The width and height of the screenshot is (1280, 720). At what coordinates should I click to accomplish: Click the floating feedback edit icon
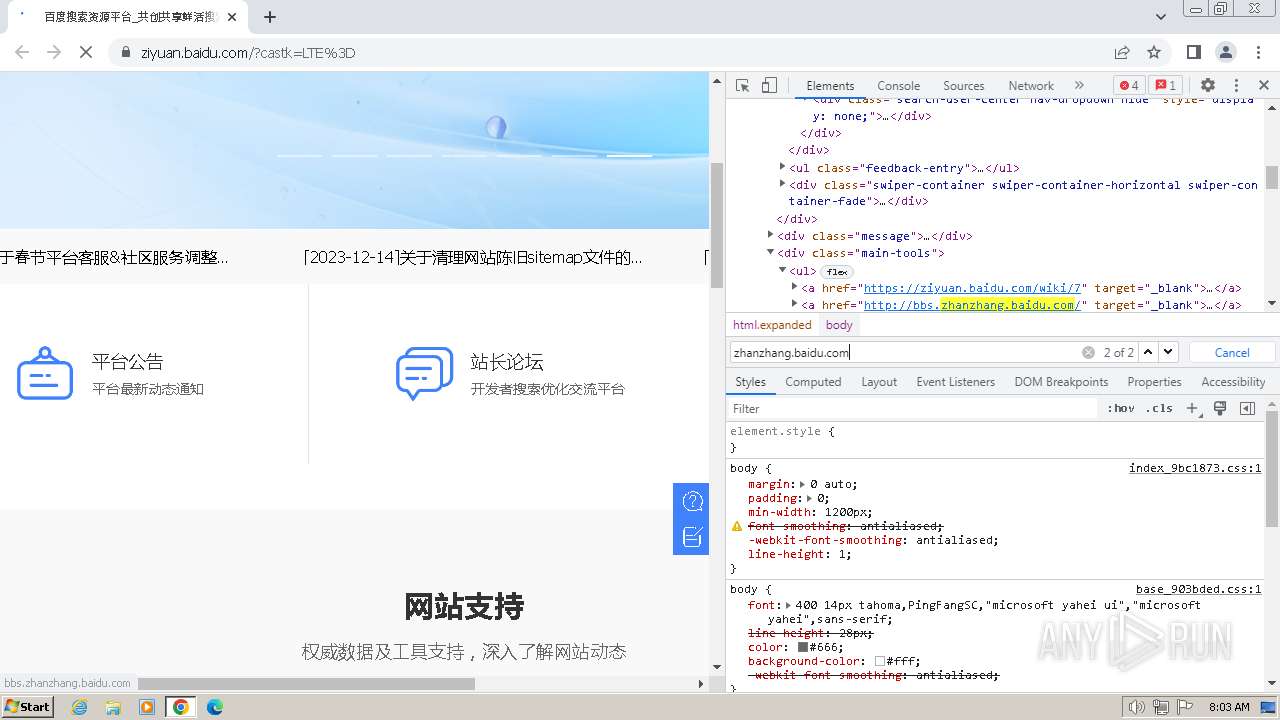pyautogui.click(x=692, y=537)
